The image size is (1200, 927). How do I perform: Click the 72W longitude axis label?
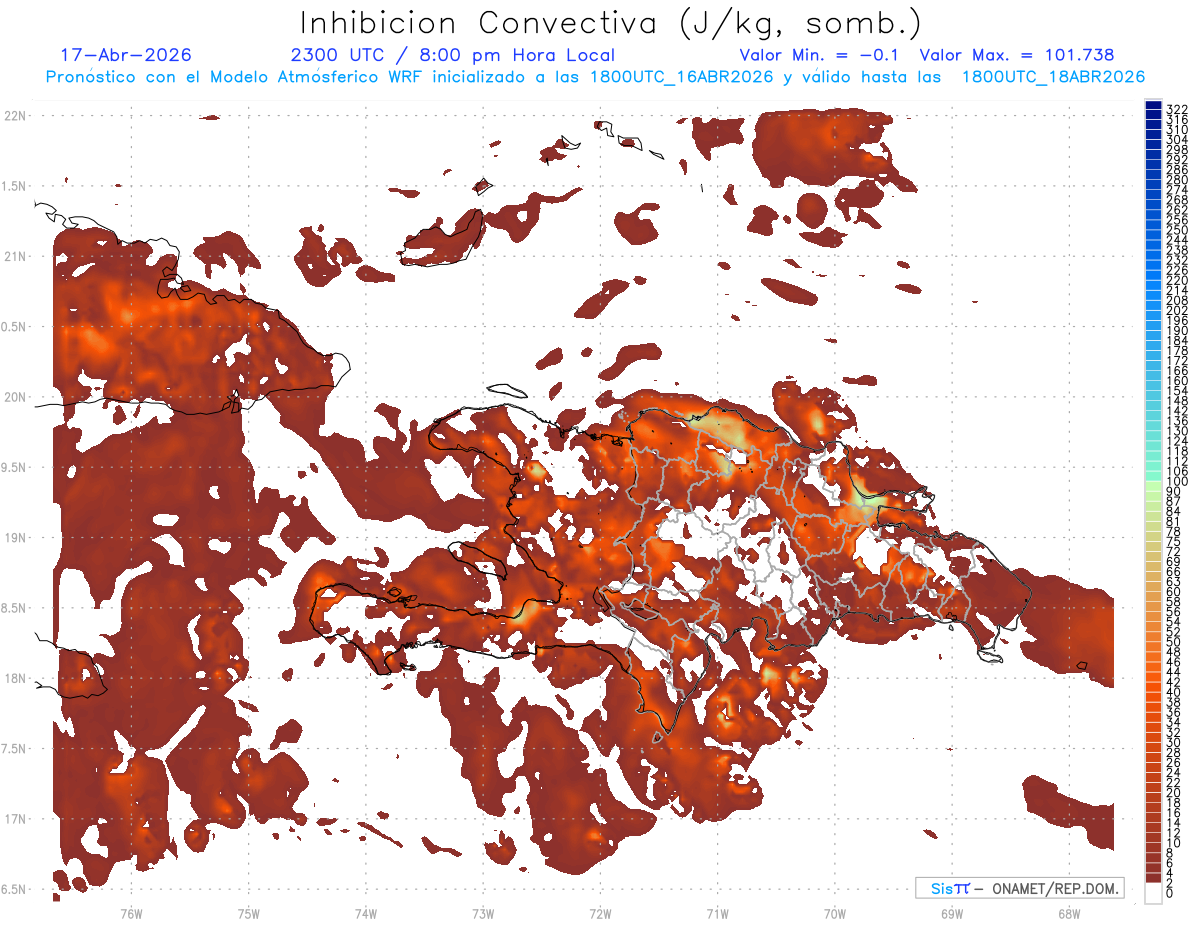tap(600, 913)
